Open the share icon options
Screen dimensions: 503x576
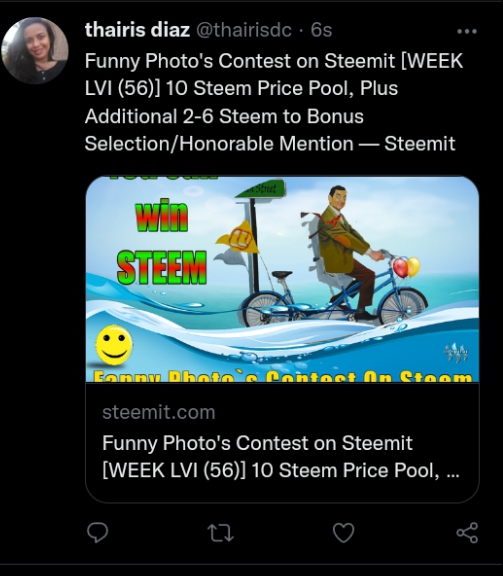coord(467,533)
